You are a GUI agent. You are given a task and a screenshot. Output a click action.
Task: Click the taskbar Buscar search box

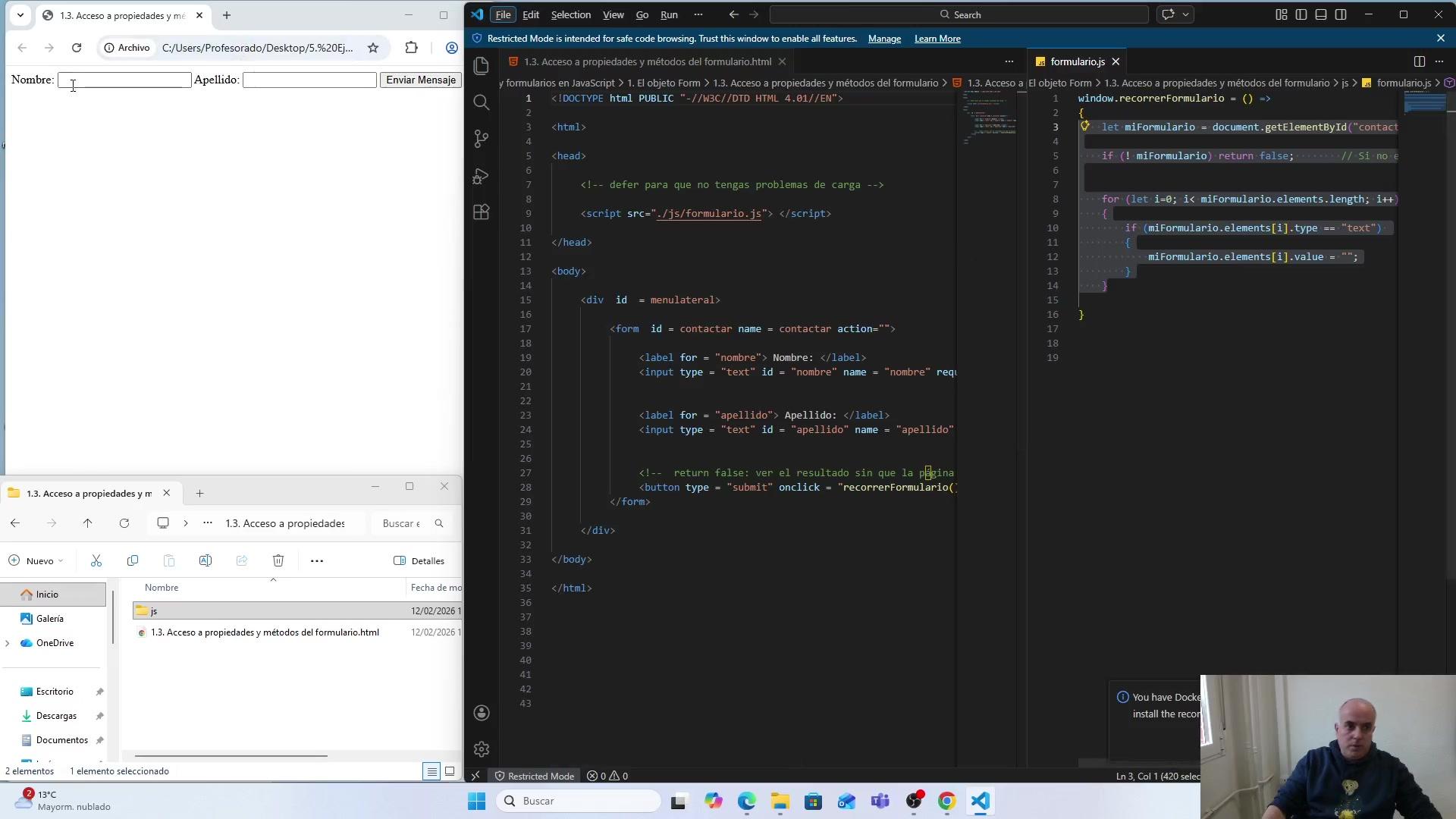click(579, 801)
